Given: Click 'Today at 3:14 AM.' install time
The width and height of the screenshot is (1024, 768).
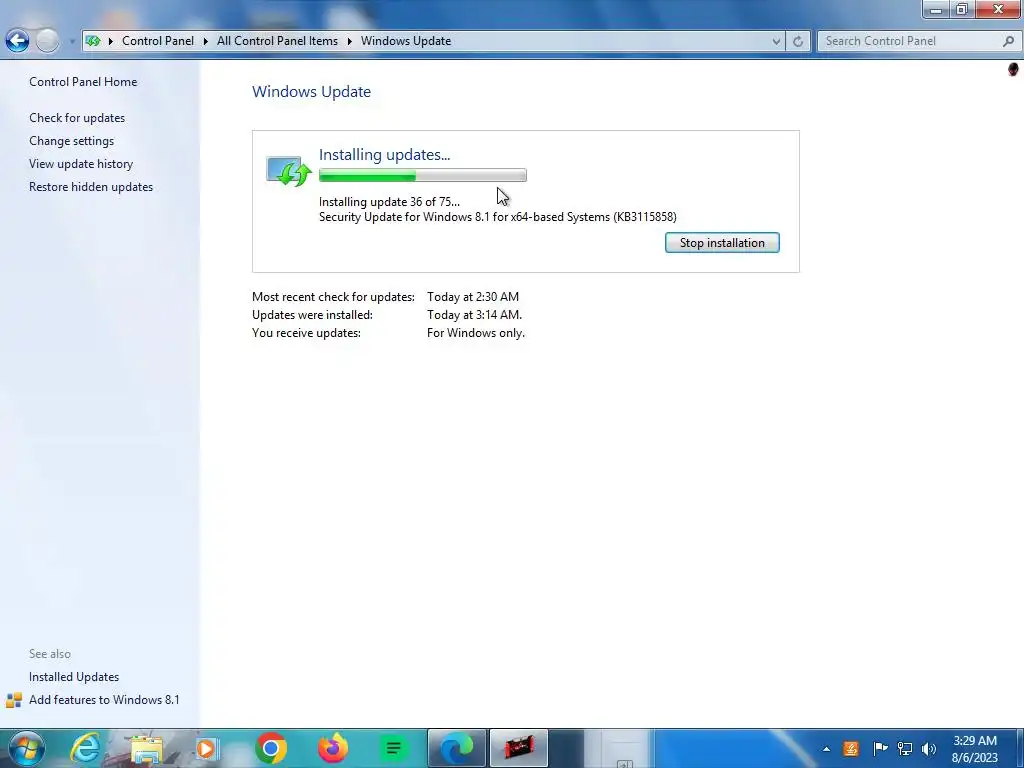Looking at the screenshot, I should click(474, 315).
